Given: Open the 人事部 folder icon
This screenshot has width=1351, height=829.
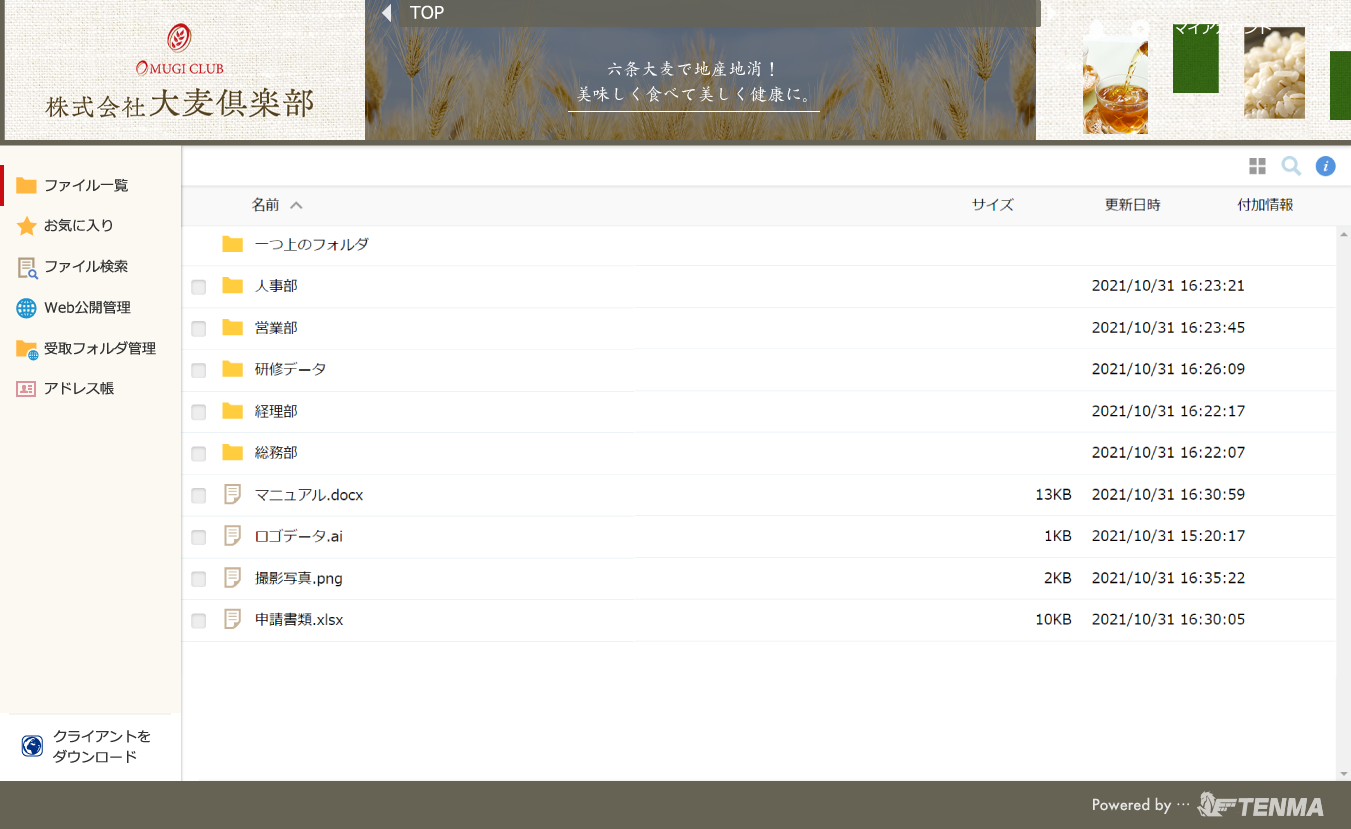Looking at the screenshot, I should coord(233,286).
